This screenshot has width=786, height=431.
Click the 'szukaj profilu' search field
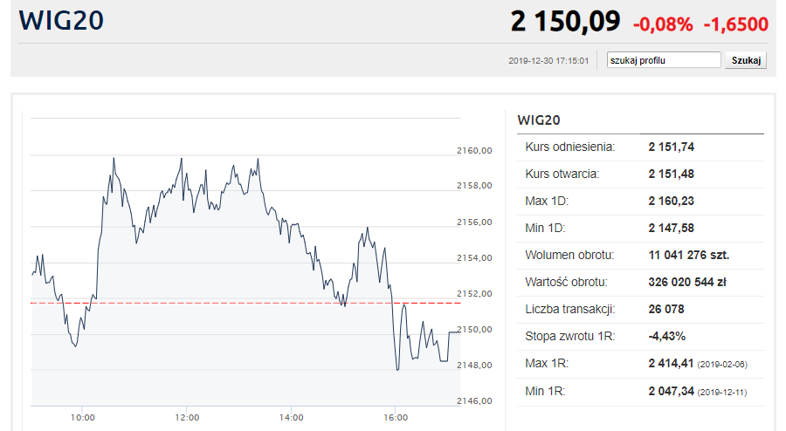pyautogui.click(x=664, y=60)
